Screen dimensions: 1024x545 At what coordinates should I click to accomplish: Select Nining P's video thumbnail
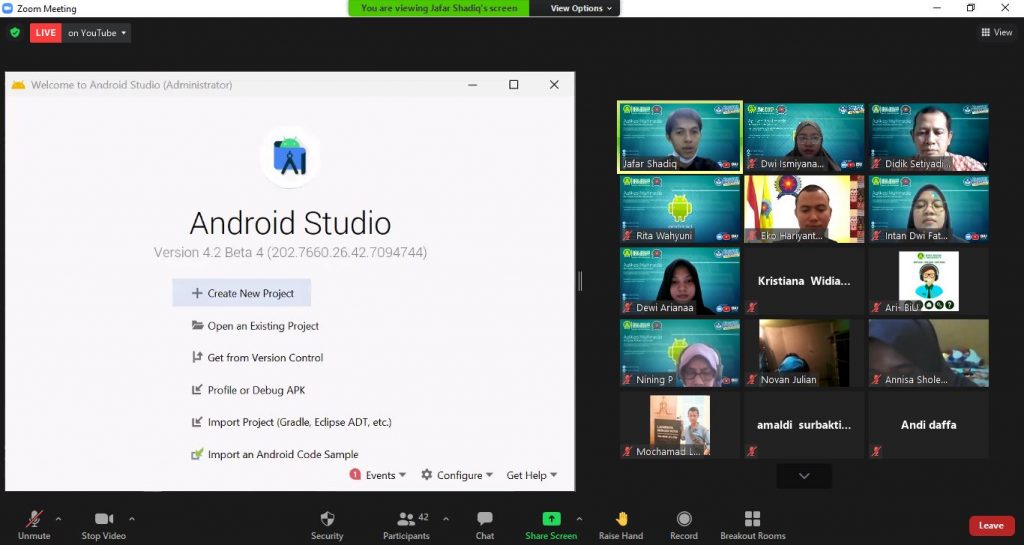tap(680, 353)
